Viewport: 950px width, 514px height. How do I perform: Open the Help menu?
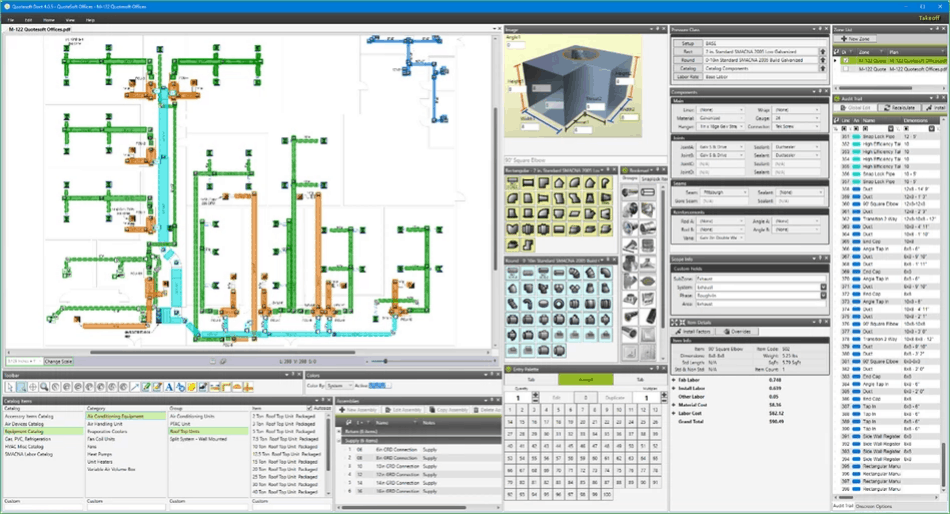[x=91, y=19]
